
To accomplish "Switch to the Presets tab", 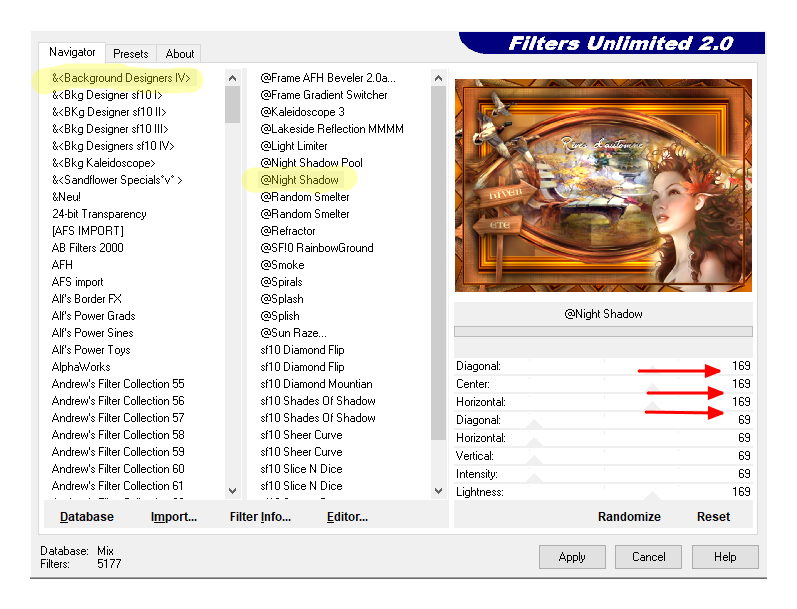I will 131,54.
